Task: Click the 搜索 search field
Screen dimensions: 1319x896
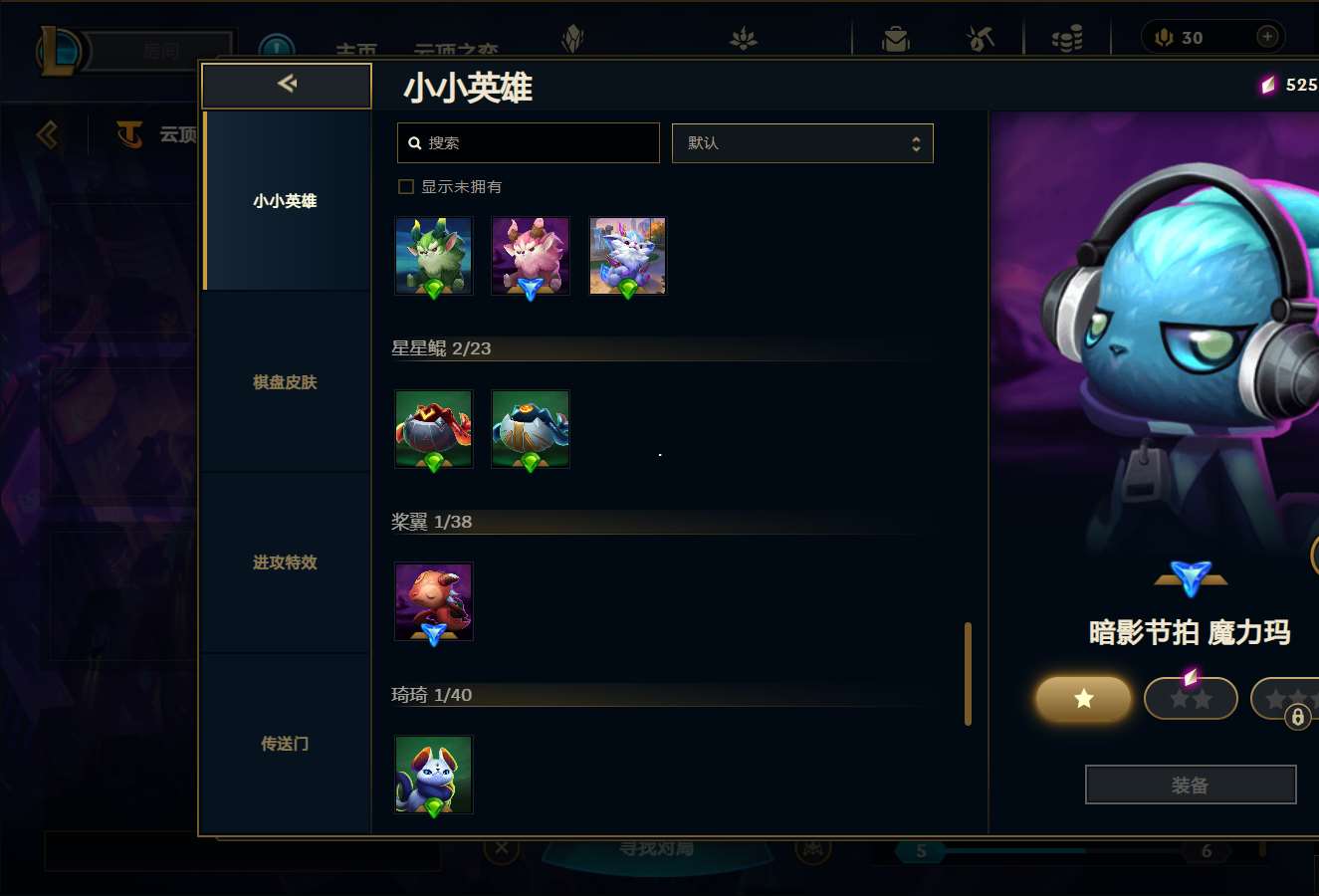Action: 529,143
